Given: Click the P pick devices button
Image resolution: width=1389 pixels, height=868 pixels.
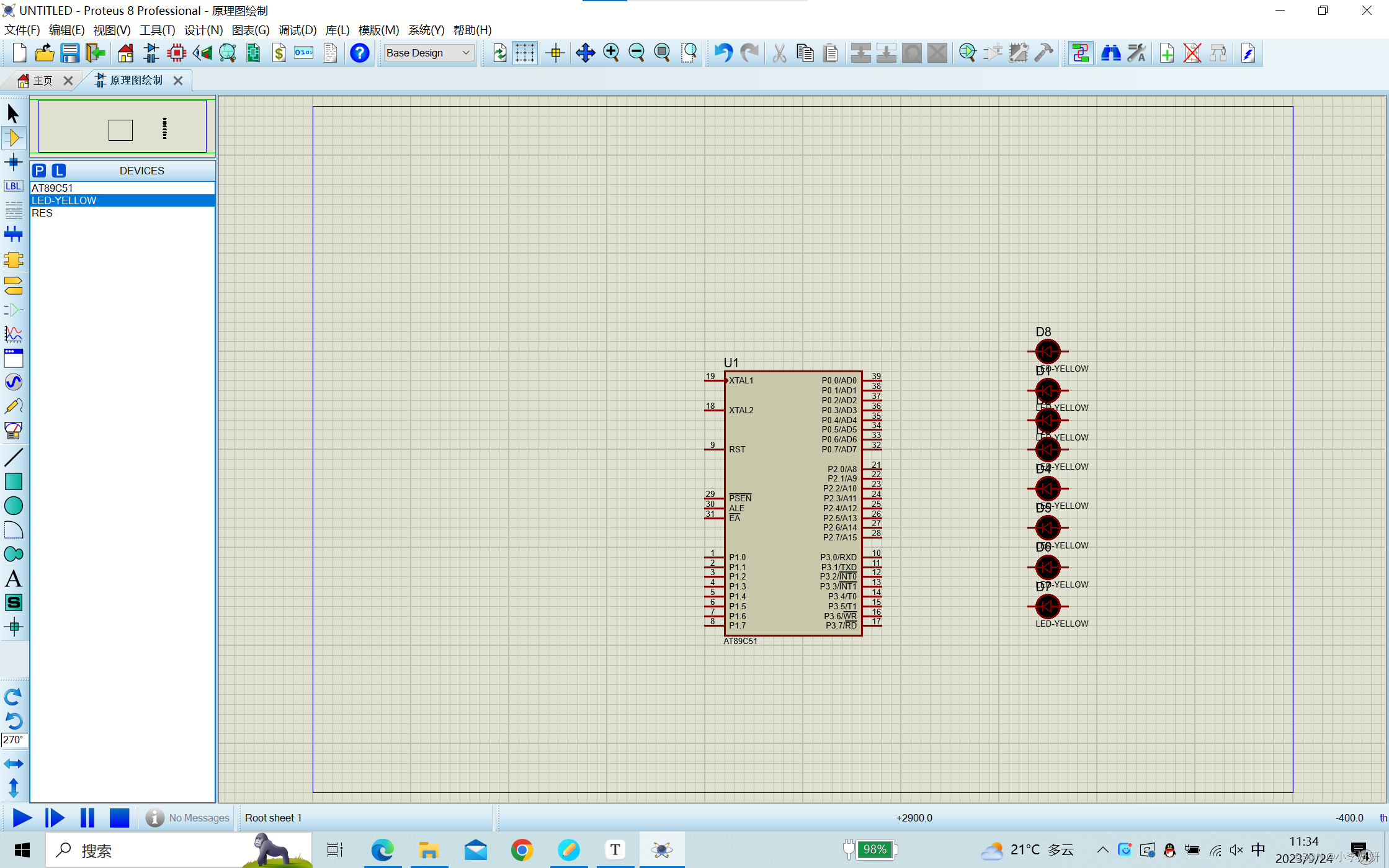Looking at the screenshot, I should [x=39, y=171].
